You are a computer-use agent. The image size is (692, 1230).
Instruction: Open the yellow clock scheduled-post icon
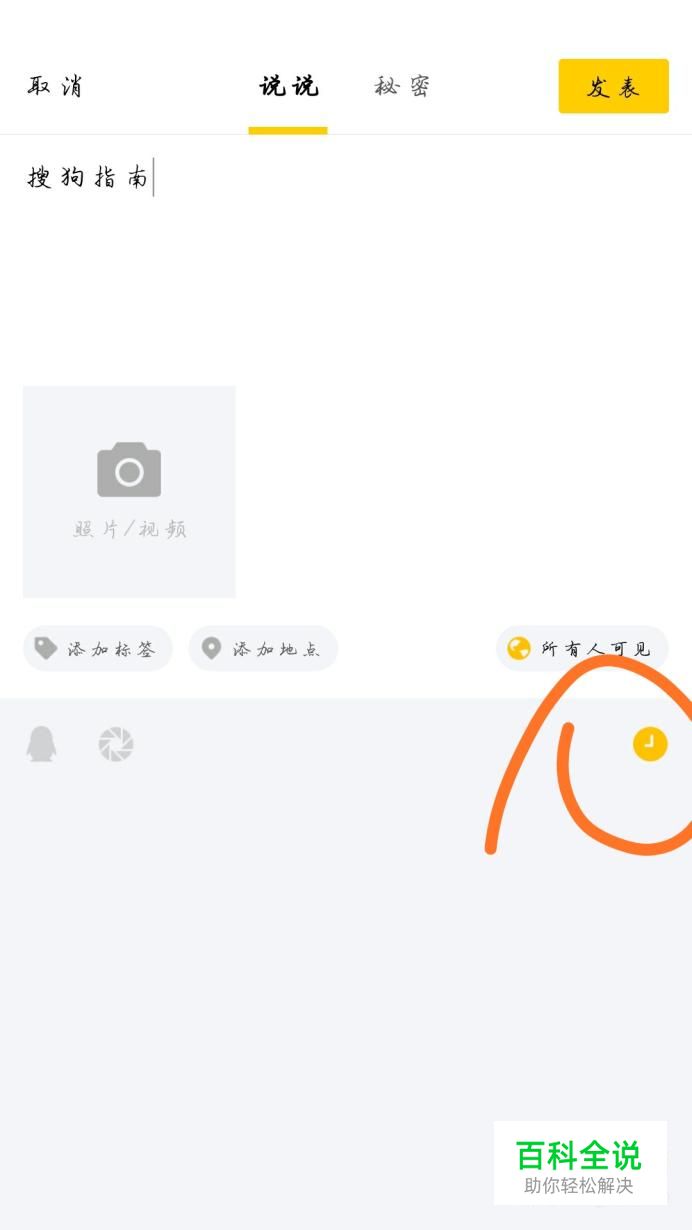650,744
